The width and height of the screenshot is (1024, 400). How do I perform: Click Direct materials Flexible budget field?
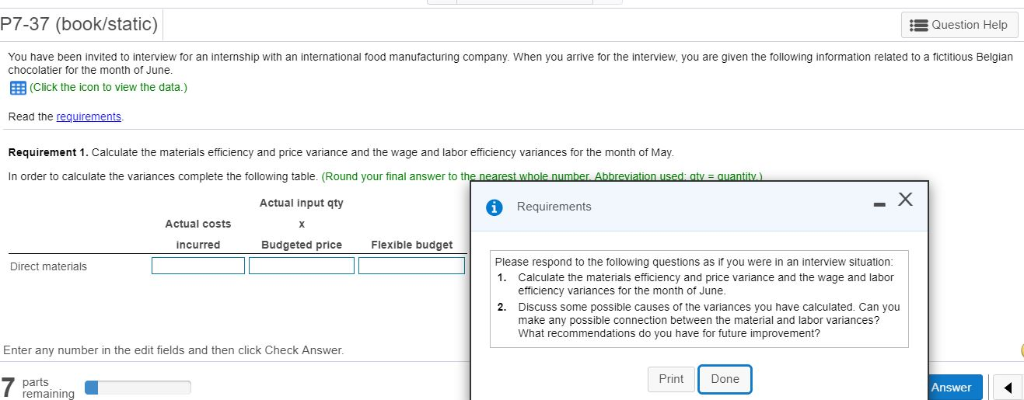pos(411,266)
